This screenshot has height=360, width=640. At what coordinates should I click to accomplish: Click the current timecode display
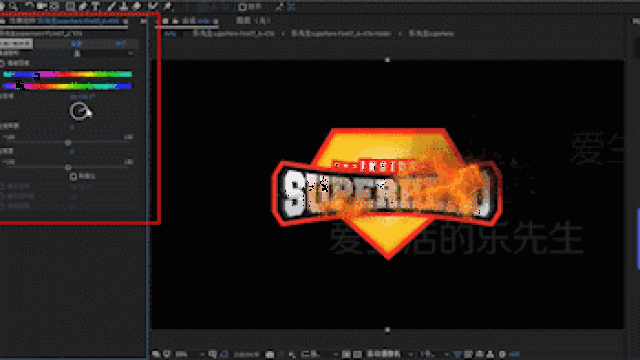tap(247, 354)
